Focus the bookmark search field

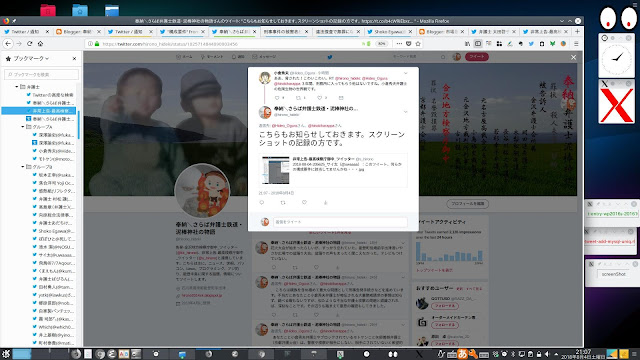tap(41, 75)
